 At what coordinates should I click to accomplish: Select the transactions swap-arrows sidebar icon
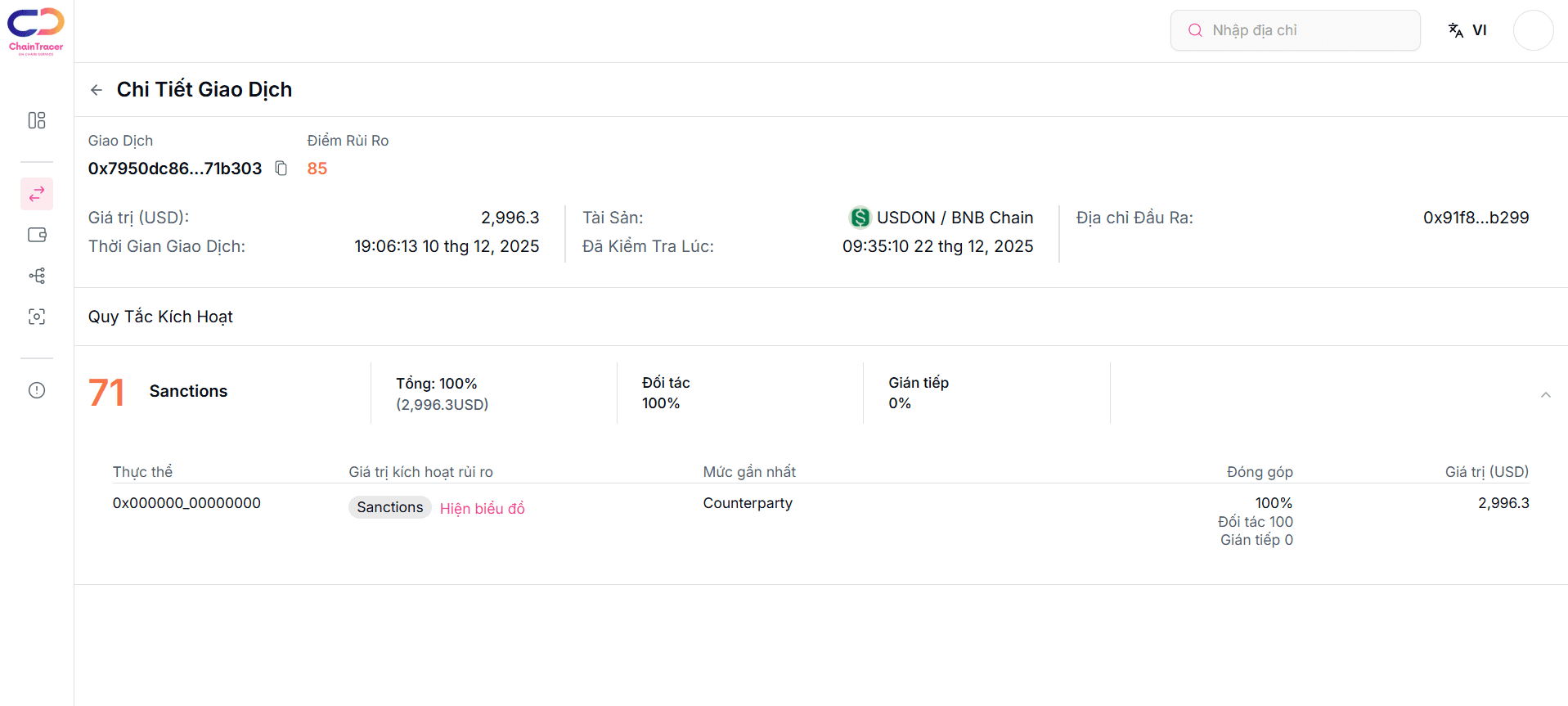coord(37,194)
